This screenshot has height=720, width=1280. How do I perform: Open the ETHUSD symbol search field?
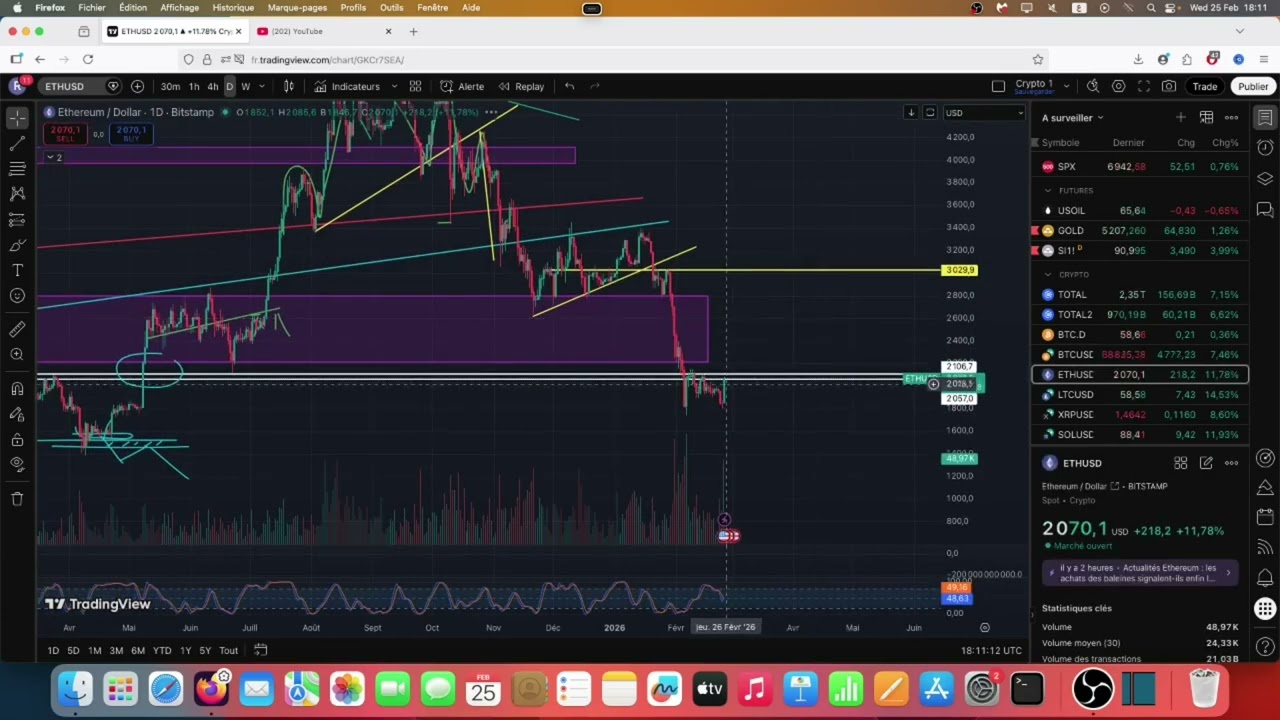click(x=70, y=86)
